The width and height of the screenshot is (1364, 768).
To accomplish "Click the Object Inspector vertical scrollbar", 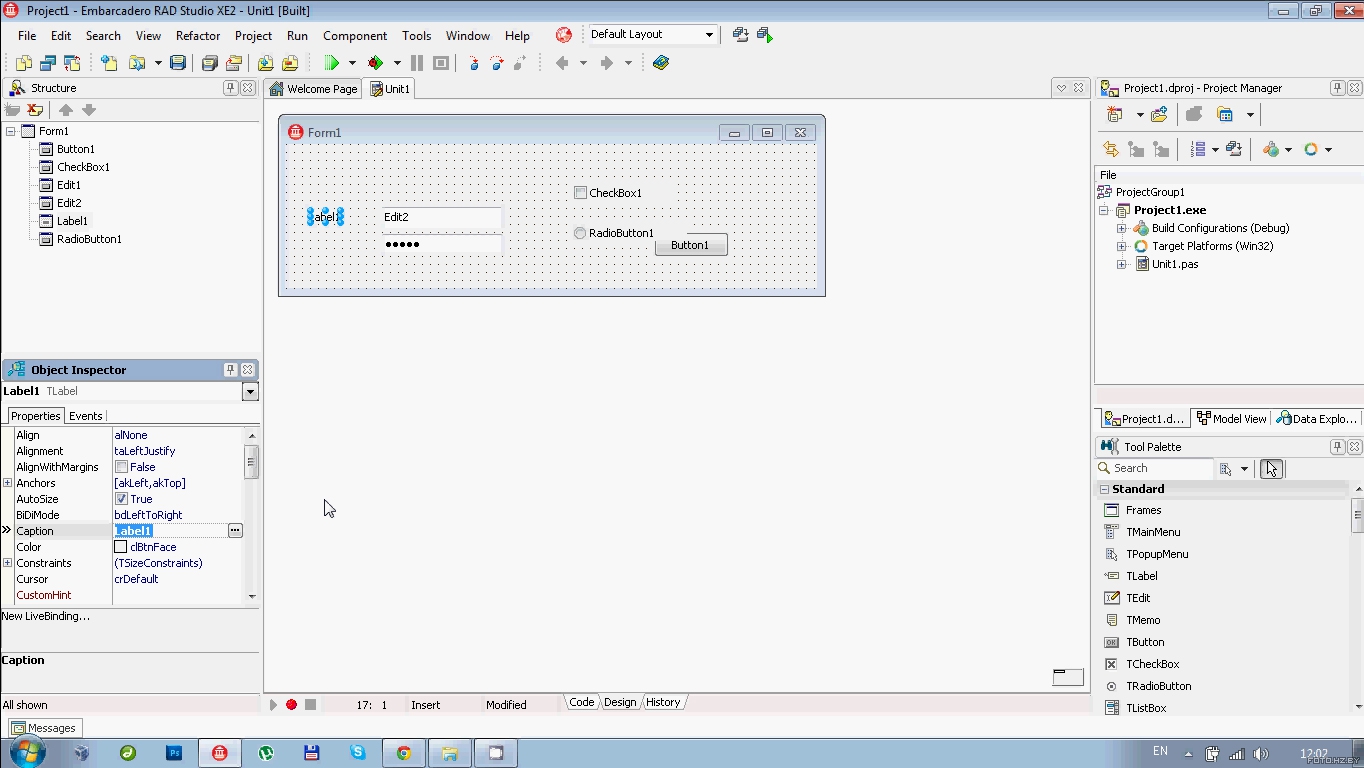I will [252, 515].
